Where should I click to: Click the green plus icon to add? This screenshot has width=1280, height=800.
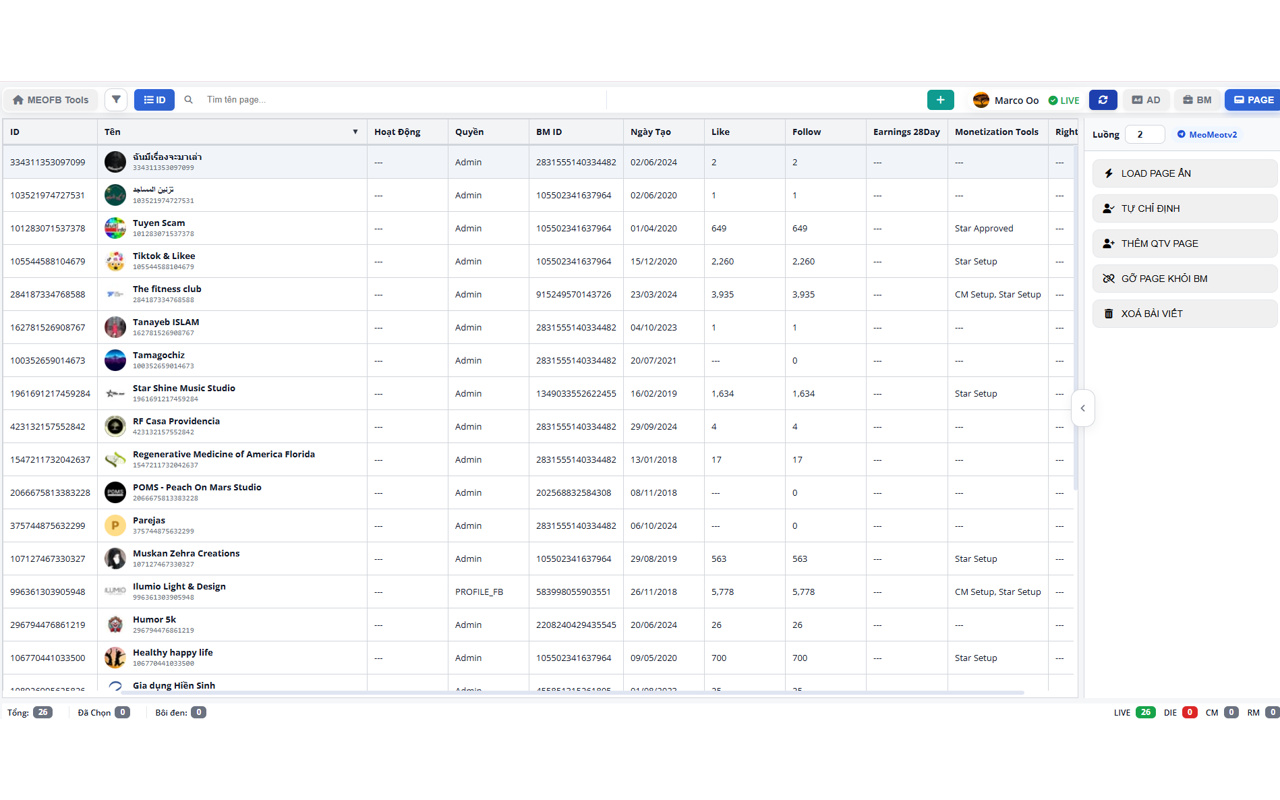(x=940, y=99)
